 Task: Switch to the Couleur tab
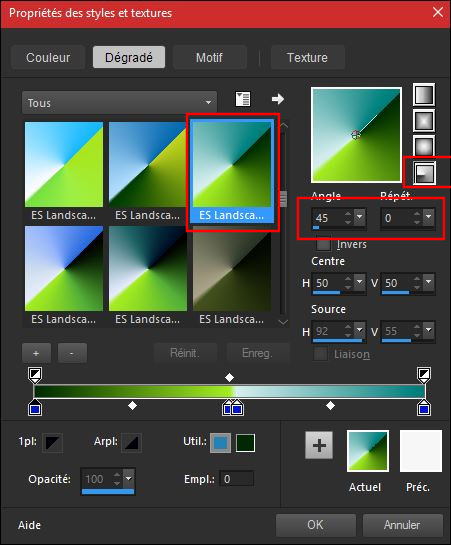pyautogui.click(x=48, y=57)
